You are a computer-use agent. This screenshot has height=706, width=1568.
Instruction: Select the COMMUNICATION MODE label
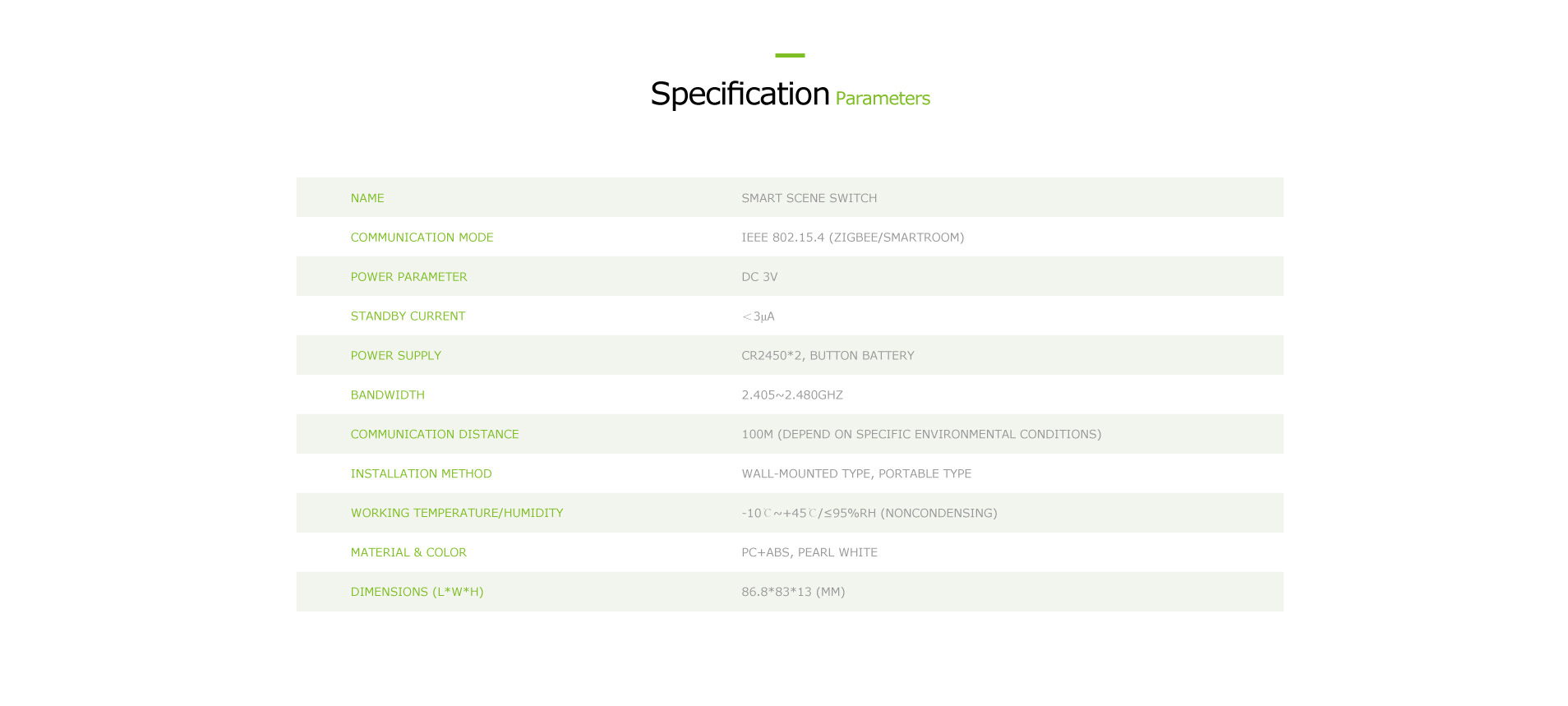[x=422, y=238]
